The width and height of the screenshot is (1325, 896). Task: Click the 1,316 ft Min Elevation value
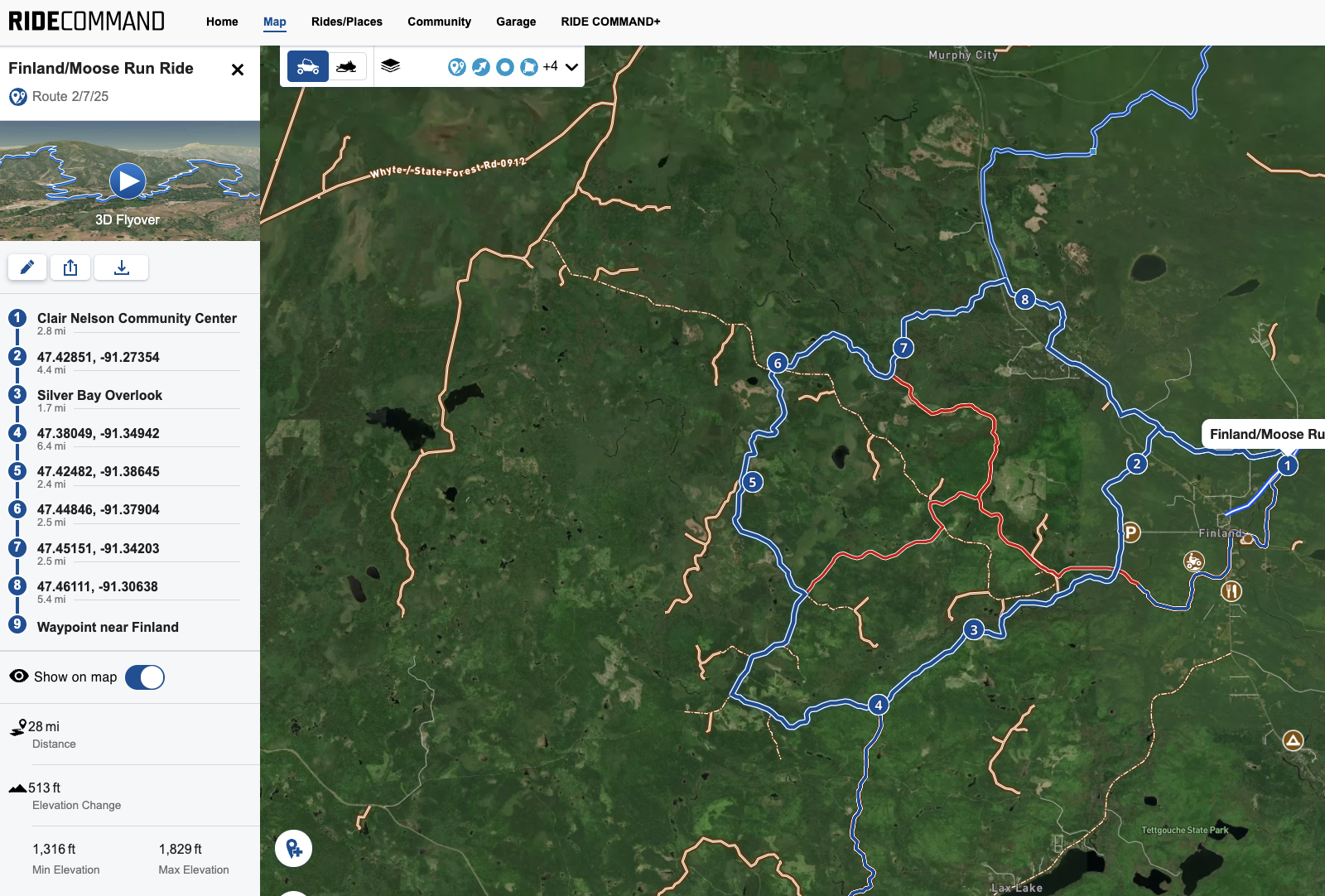[54, 849]
